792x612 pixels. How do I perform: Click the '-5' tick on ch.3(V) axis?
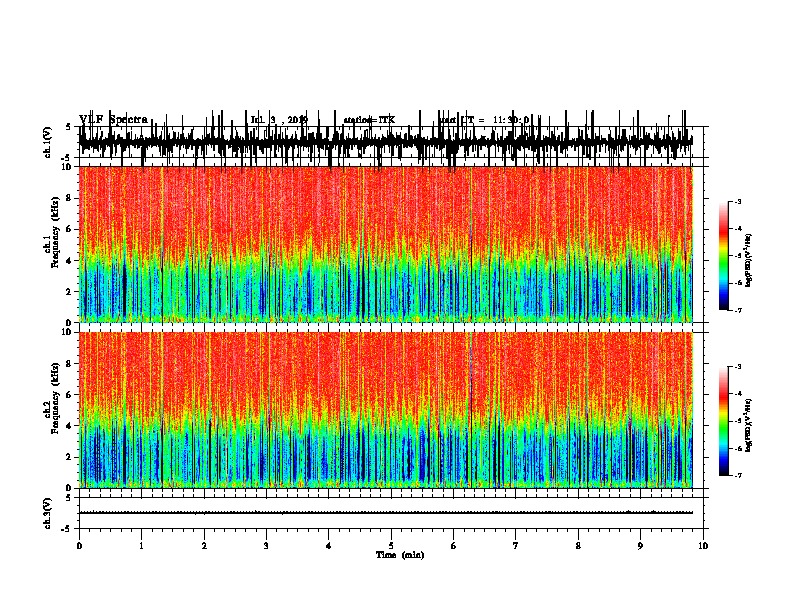pos(68,529)
